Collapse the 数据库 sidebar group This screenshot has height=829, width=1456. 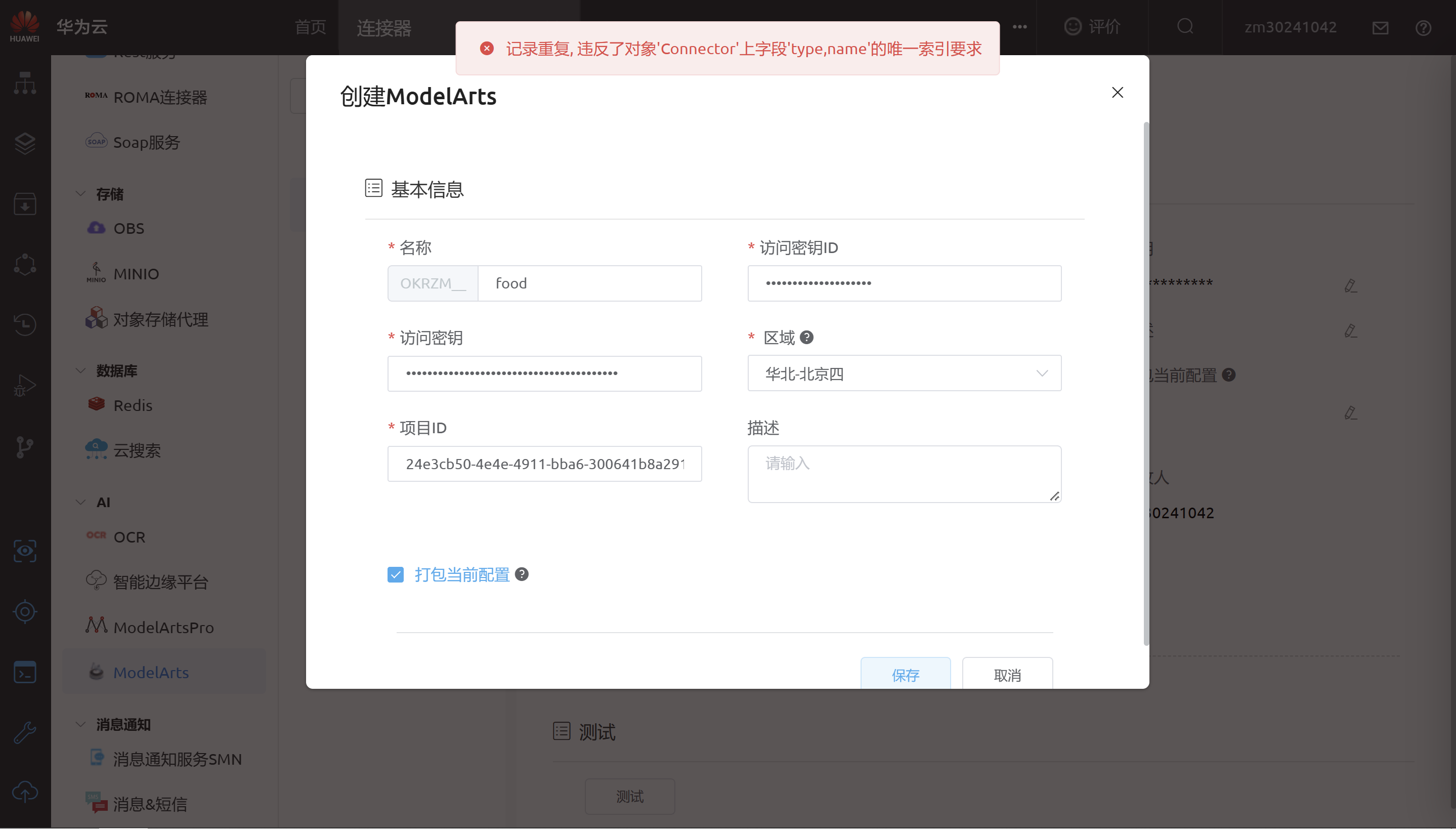81,370
